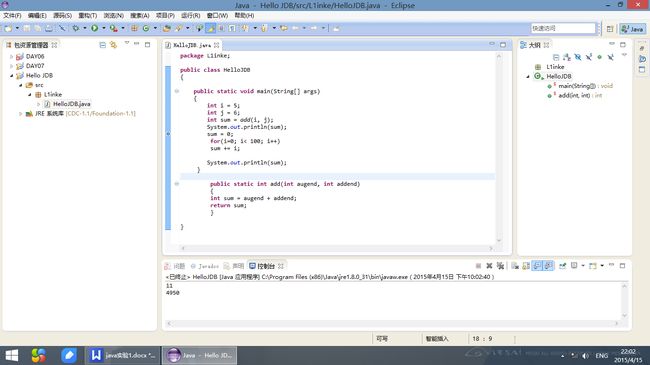Click the Quick Access search field

[563, 28]
